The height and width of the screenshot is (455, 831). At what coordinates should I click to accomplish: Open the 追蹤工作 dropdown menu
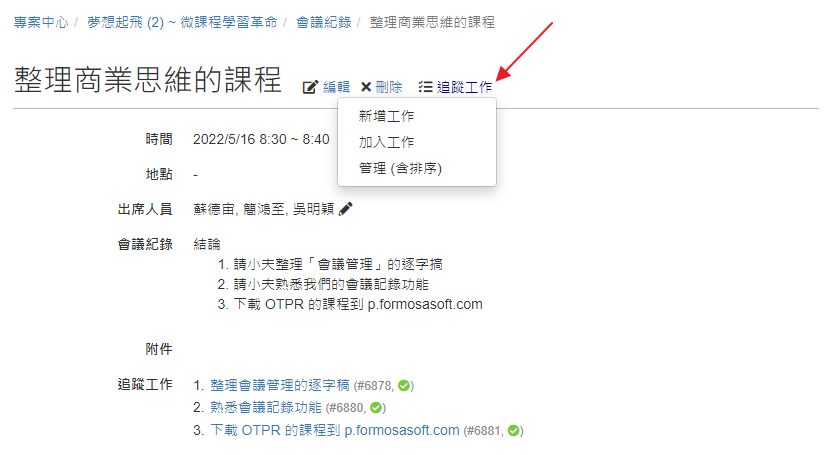pyautogui.click(x=464, y=87)
